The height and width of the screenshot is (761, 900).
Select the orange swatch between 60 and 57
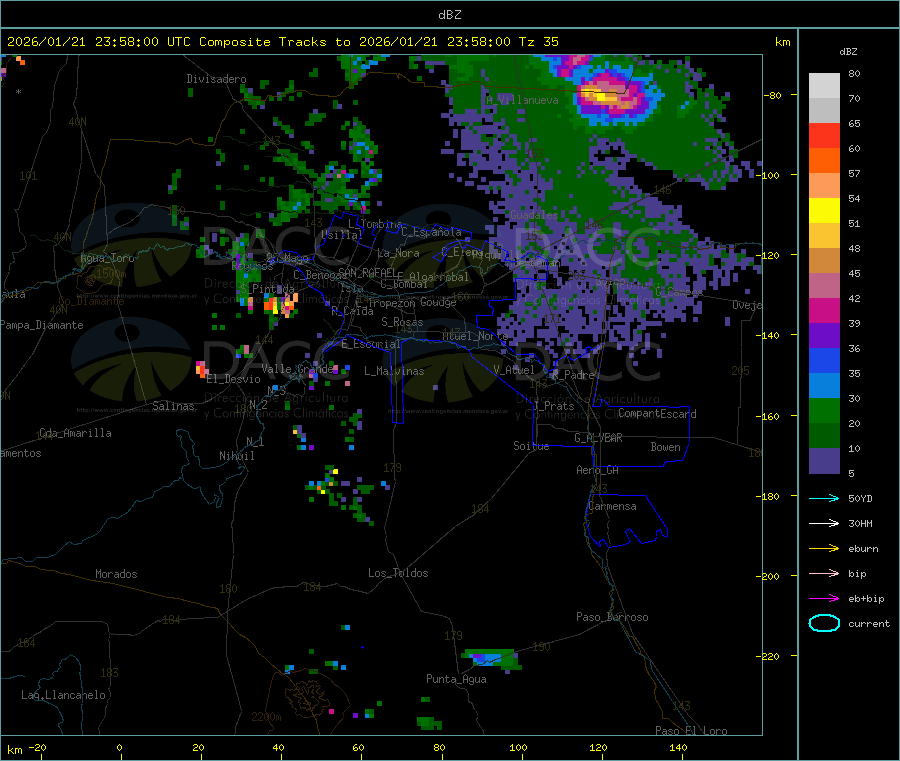pyautogui.click(x=824, y=161)
